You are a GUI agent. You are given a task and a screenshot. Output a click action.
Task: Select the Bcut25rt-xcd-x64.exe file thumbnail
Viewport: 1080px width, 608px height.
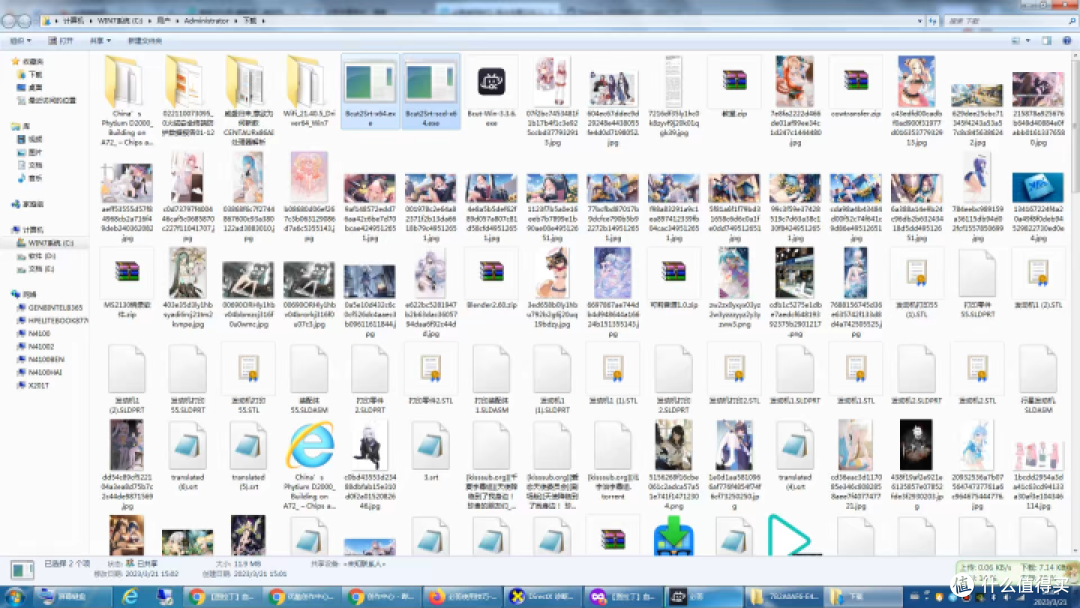(430, 83)
